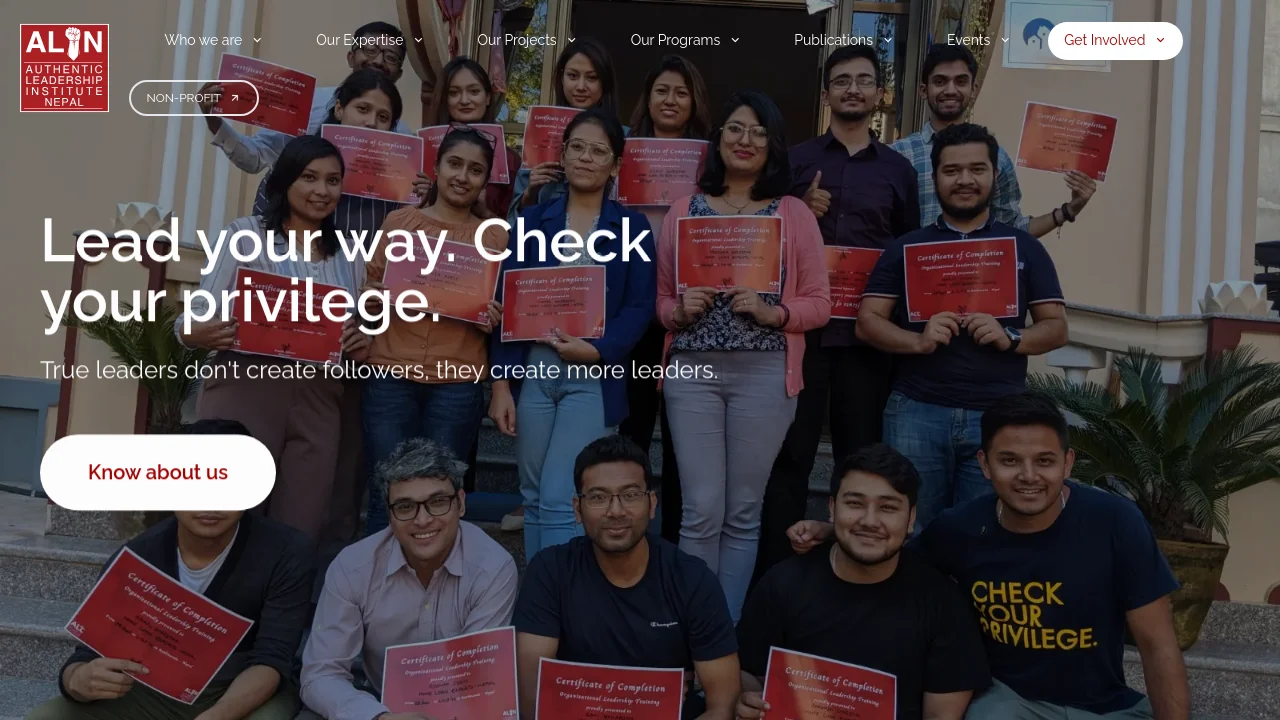Expand the chevron beside Our Projects
This screenshot has height=720, width=1280.
pyautogui.click(x=571, y=40)
